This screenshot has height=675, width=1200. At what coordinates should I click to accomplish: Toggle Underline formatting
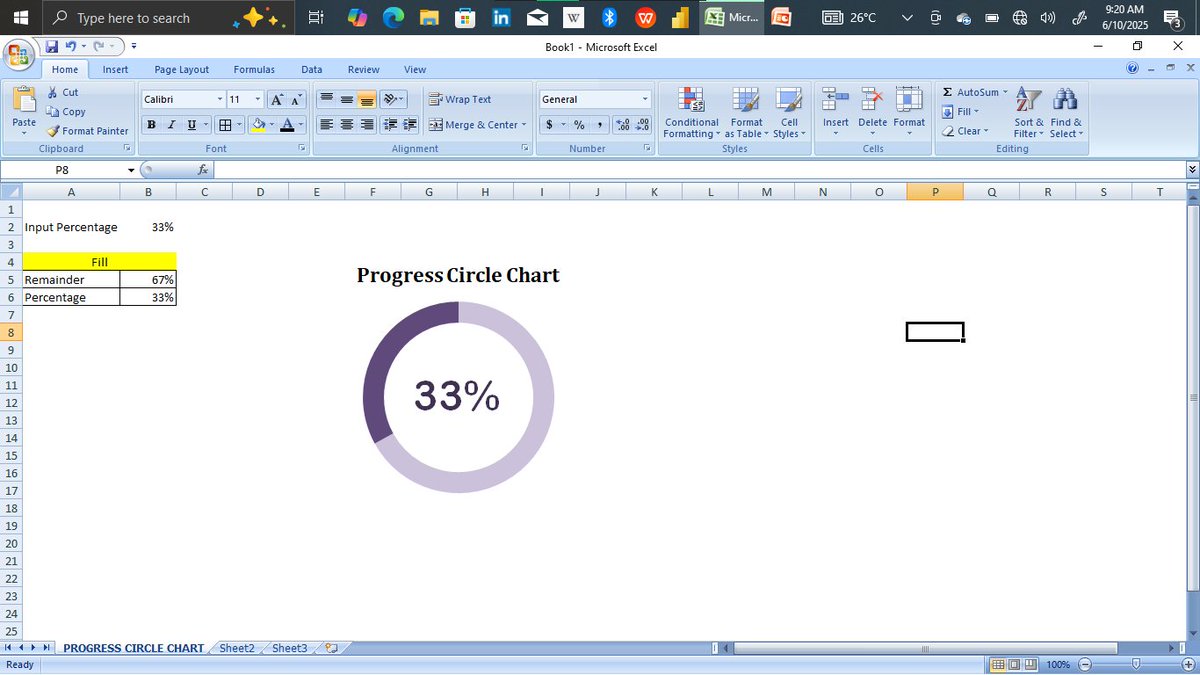191,125
